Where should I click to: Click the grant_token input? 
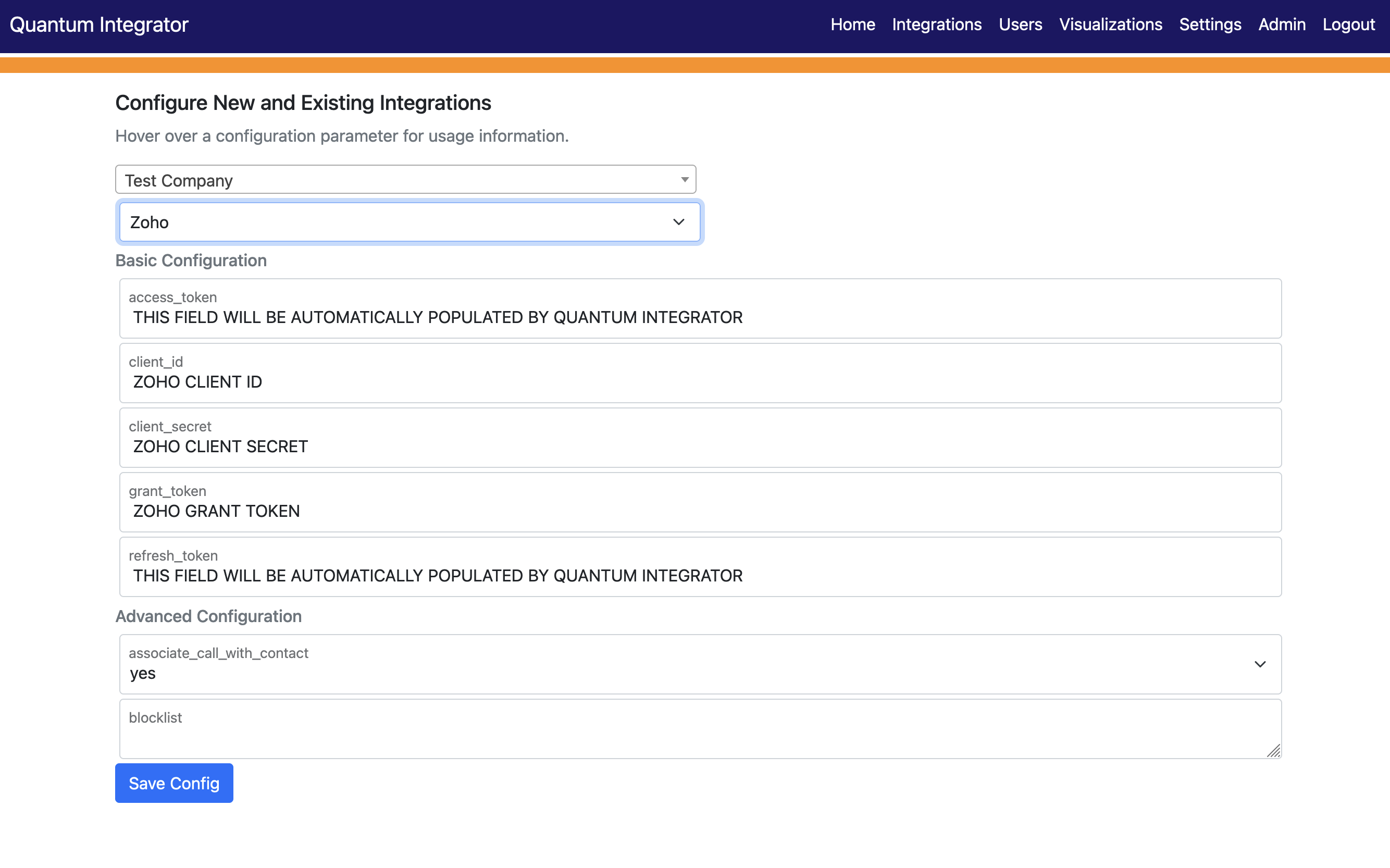tap(699, 511)
